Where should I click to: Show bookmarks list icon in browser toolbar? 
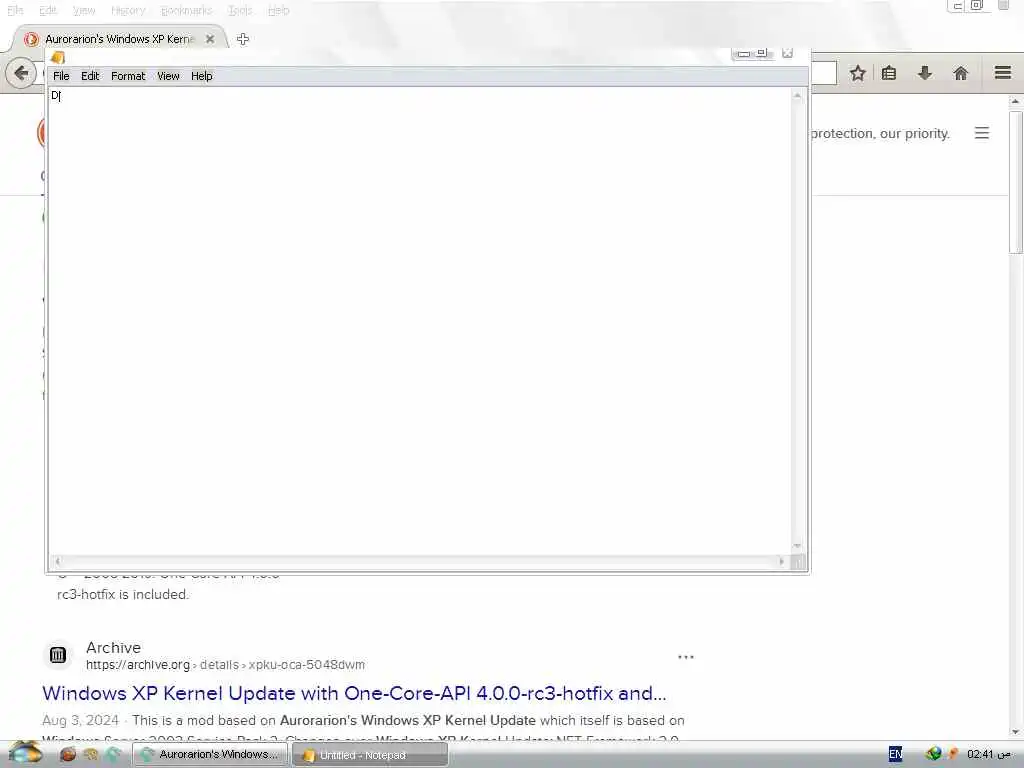coord(889,73)
